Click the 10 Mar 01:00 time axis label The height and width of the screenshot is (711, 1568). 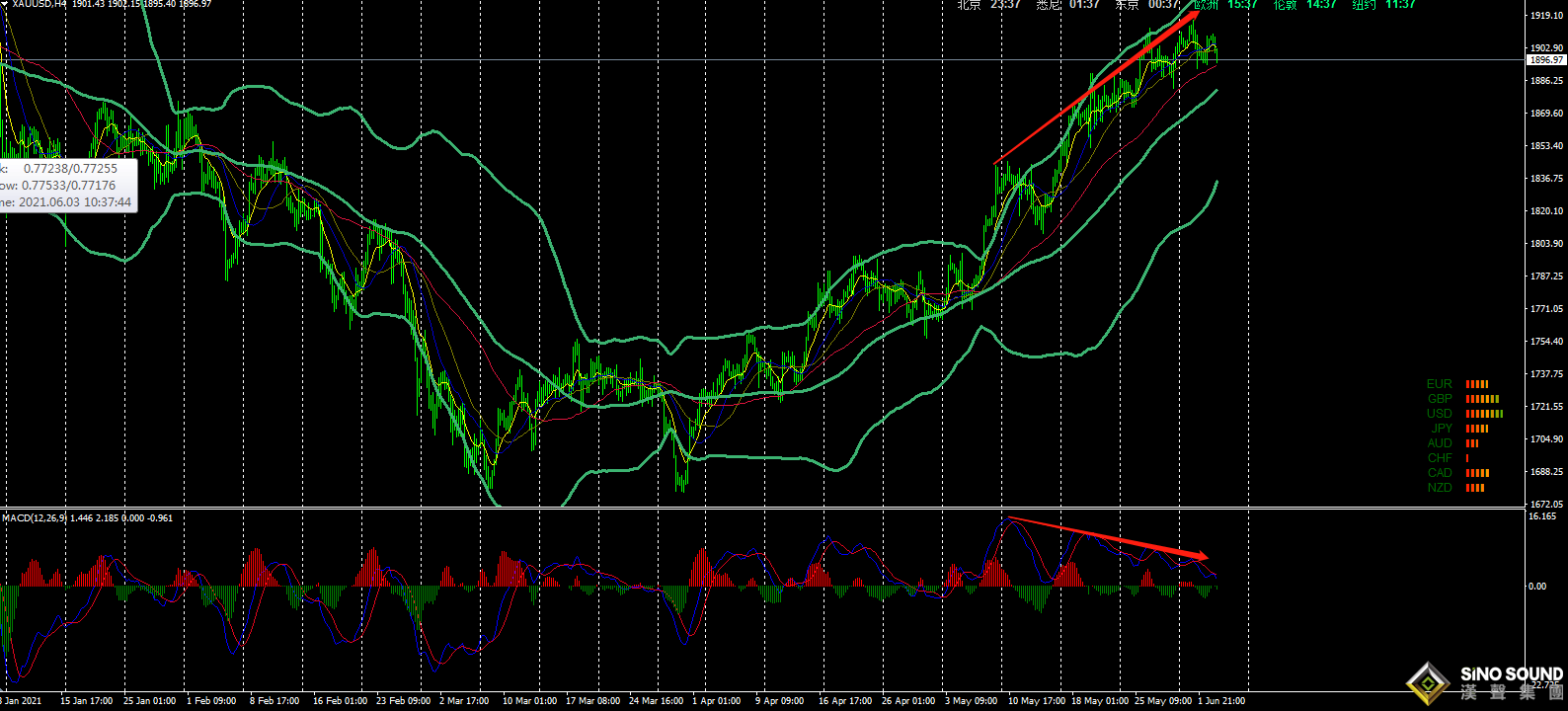529,701
